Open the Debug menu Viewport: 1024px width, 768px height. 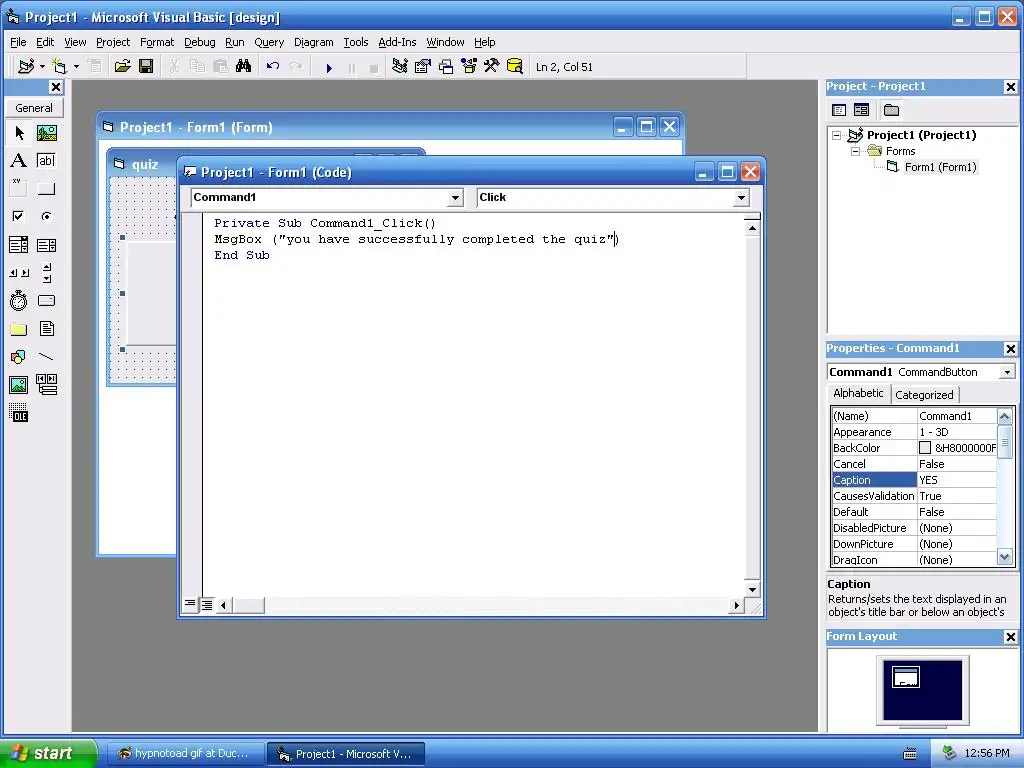point(199,42)
